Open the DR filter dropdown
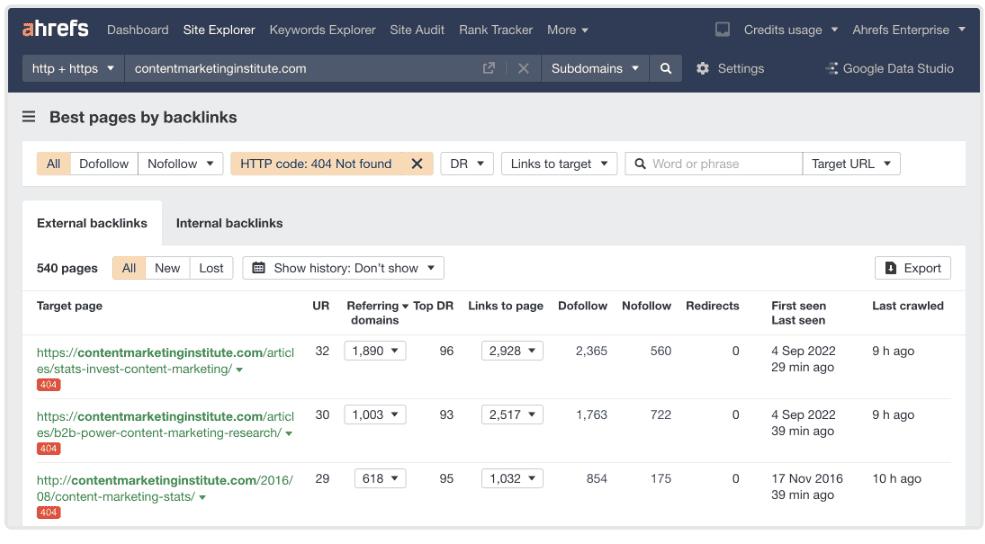 point(467,164)
